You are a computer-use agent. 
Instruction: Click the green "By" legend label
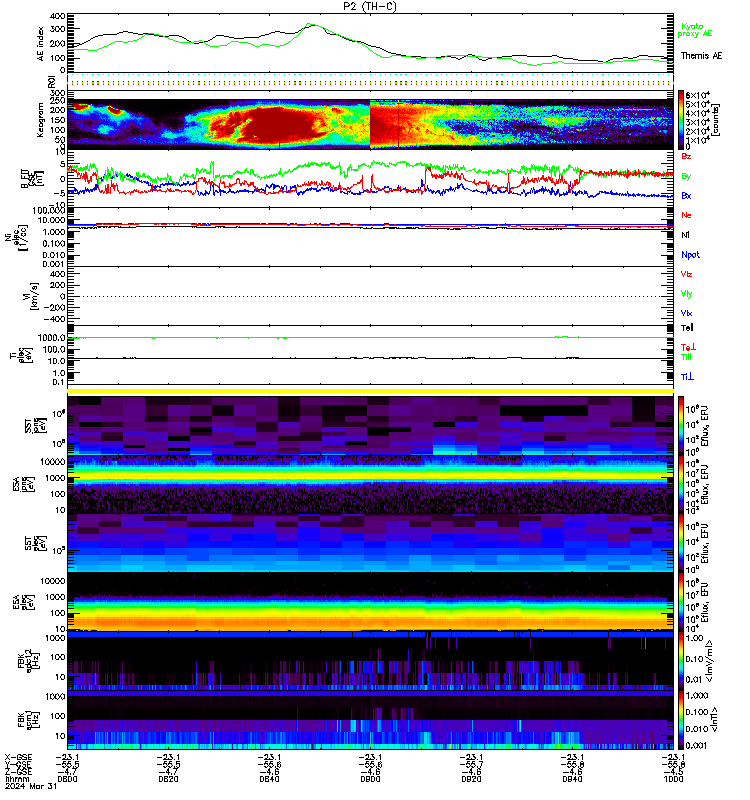point(686,176)
